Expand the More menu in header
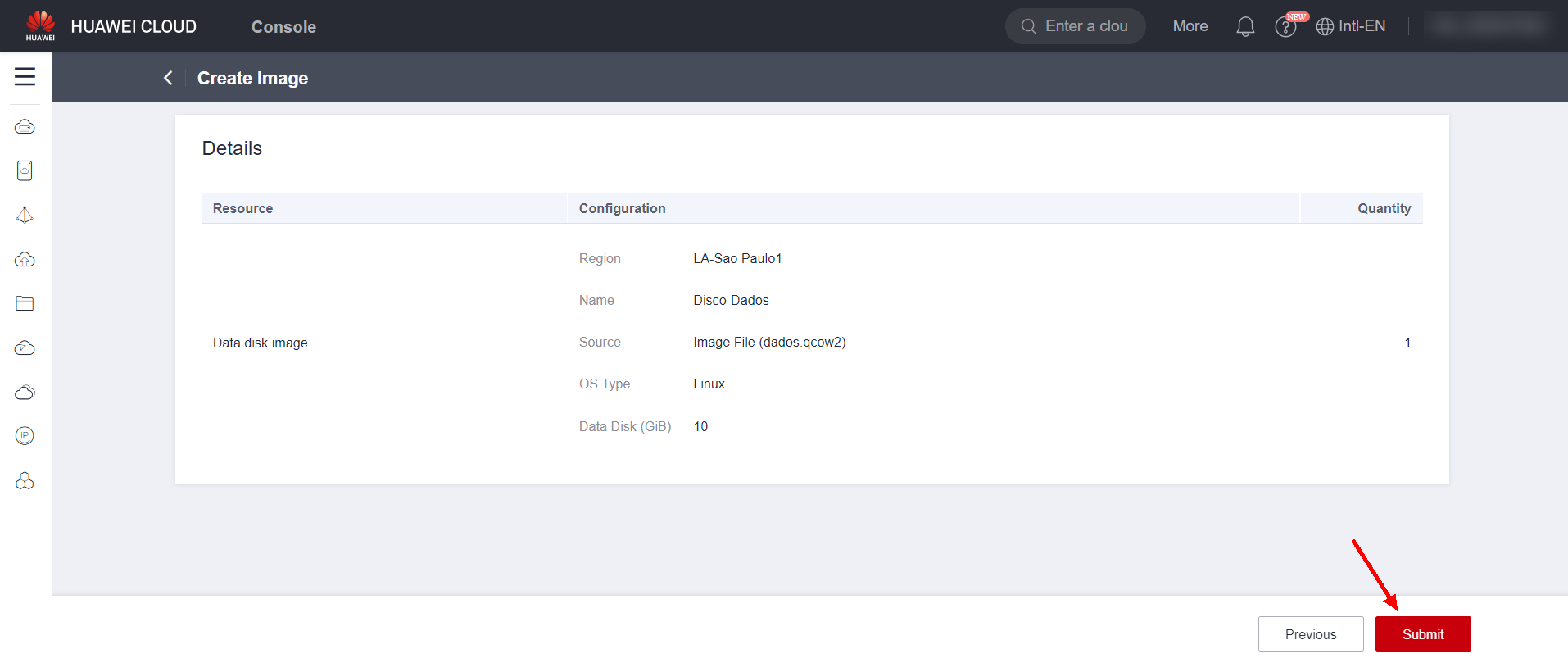The image size is (1568, 672). [x=1190, y=26]
